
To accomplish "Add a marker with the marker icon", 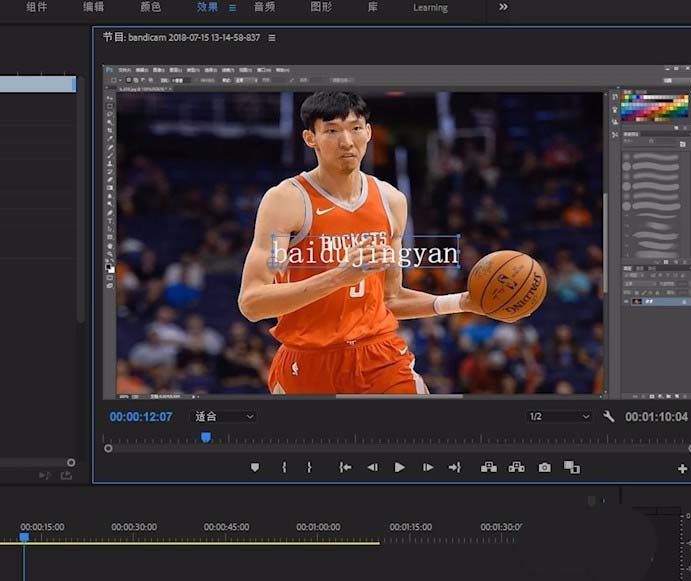I will coord(255,467).
